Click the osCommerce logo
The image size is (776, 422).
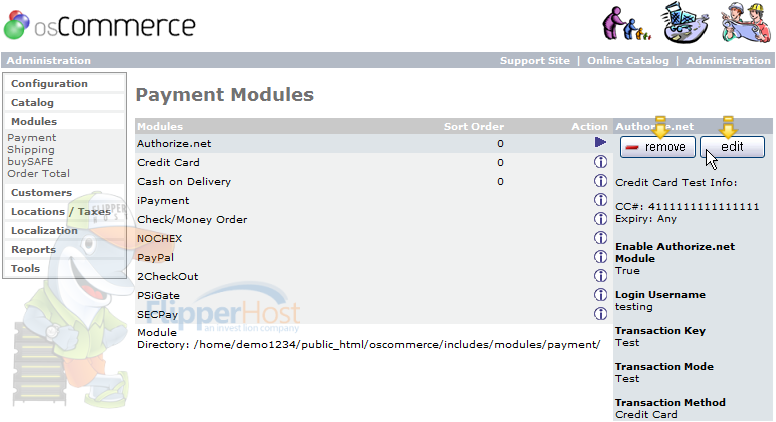pos(99,25)
